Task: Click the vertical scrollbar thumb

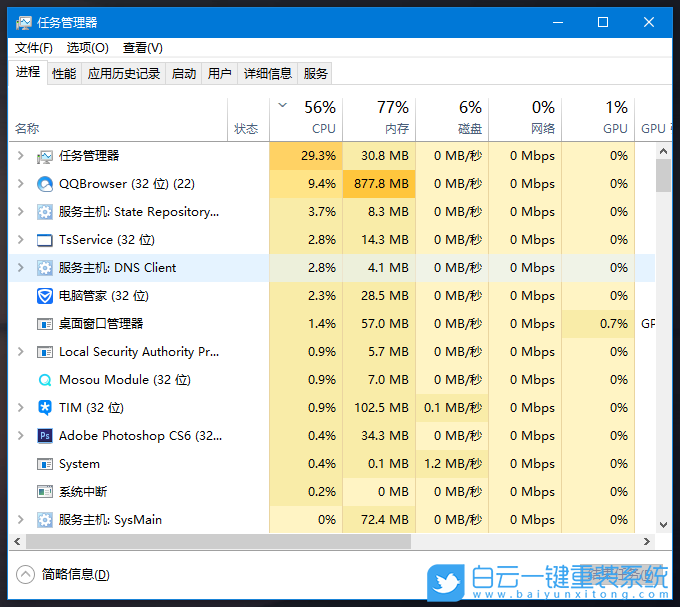Action: point(663,175)
